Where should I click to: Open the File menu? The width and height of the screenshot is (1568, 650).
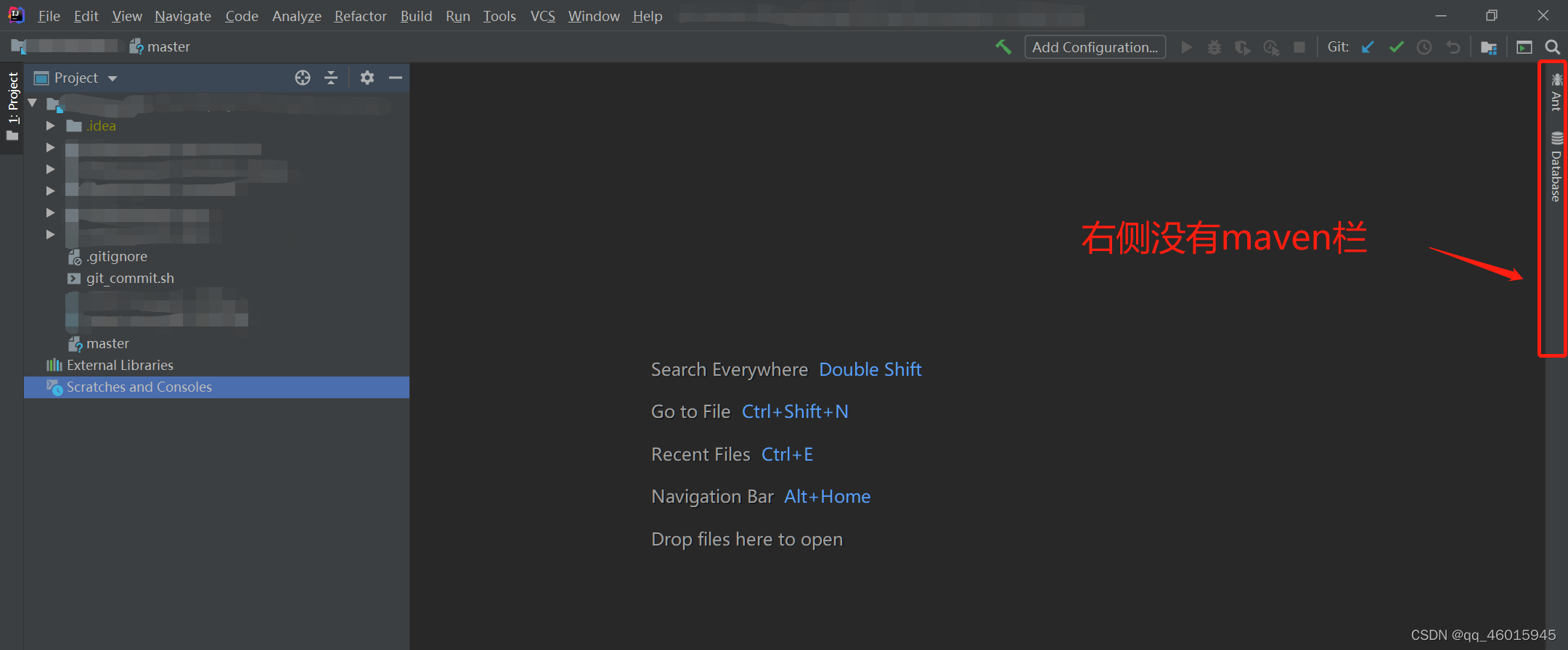pos(49,16)
